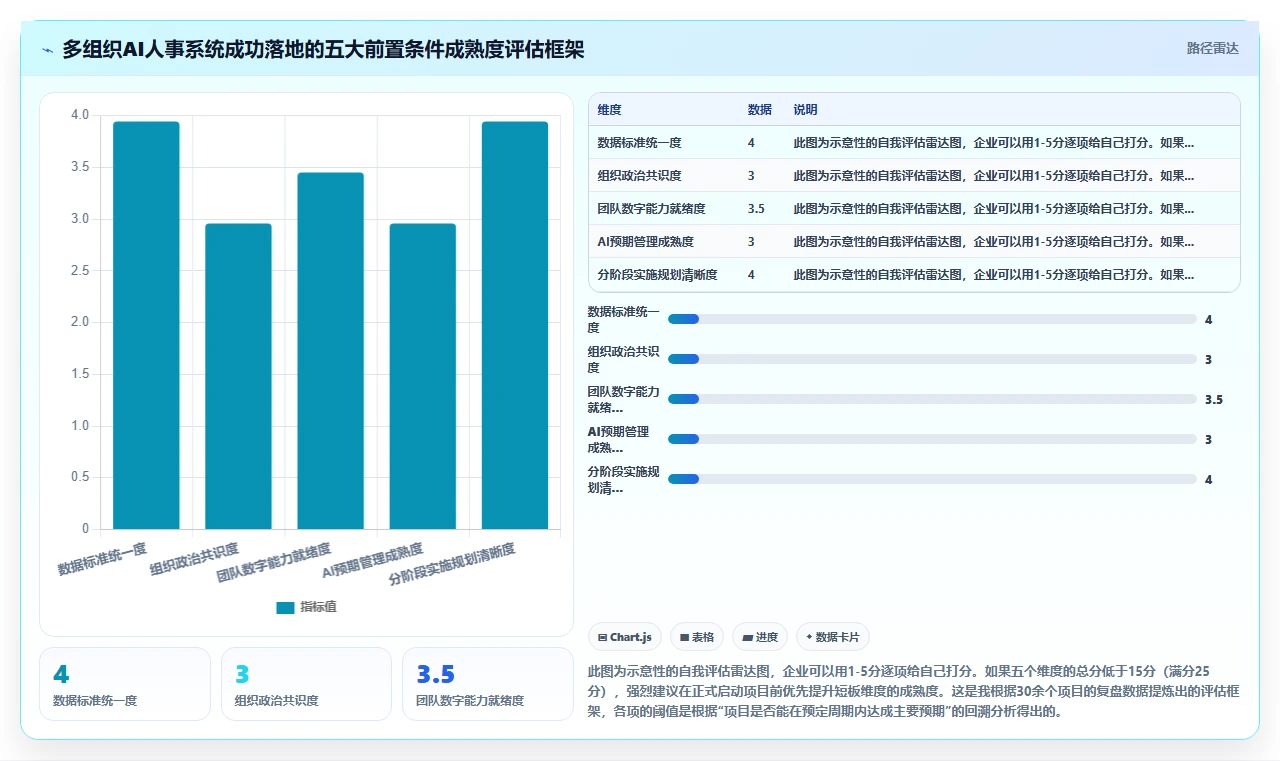Click the lightning icon beside the title
This screenshot has height=761, width=1280.
(48, 50)
